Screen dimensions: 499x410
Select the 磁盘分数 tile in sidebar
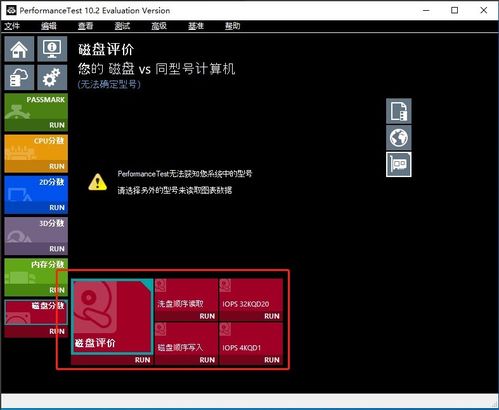[36, 312]
